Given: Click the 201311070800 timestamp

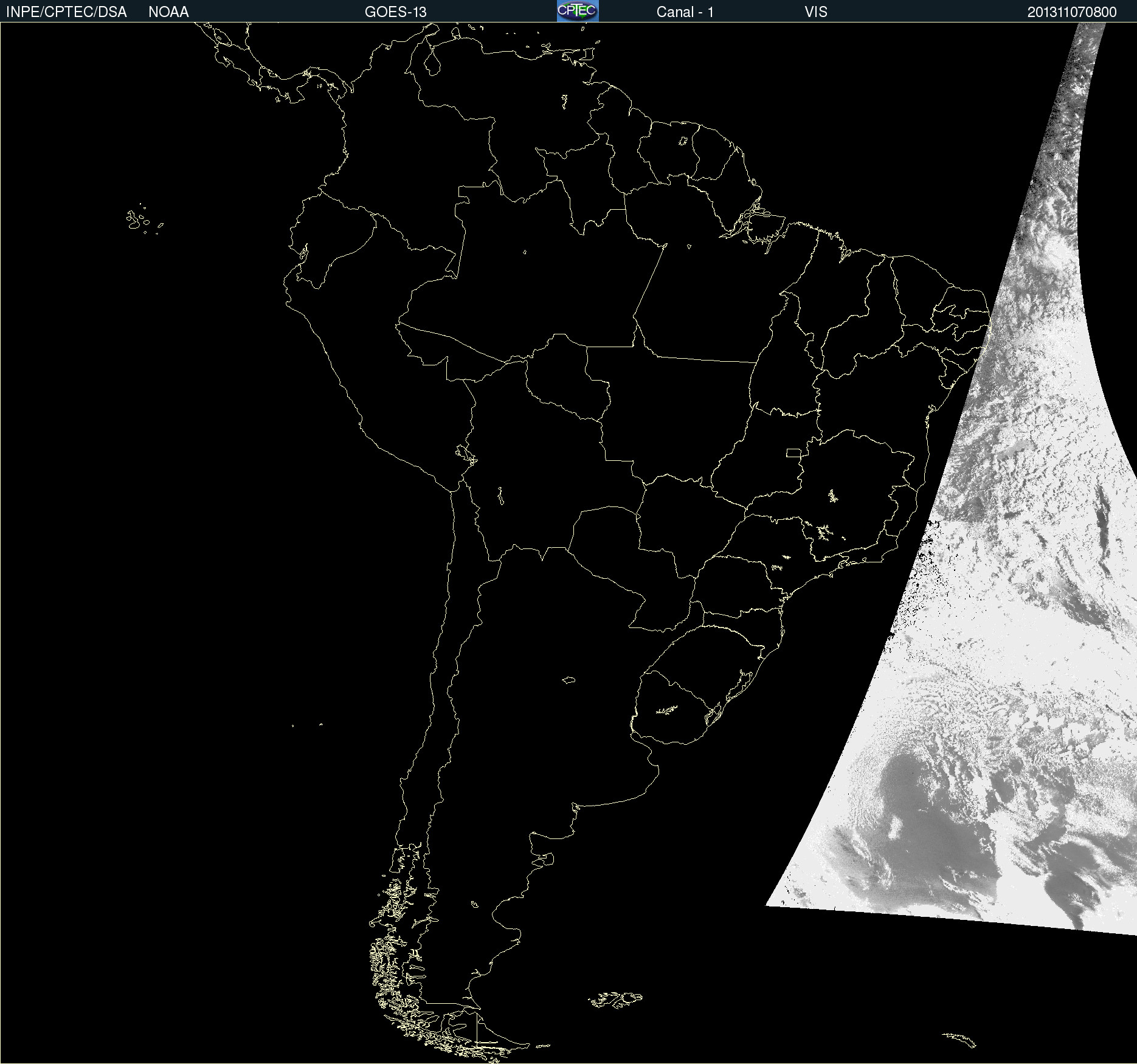Looking at the screenshot, I should pyautogui.click(x=1071, y=12).
